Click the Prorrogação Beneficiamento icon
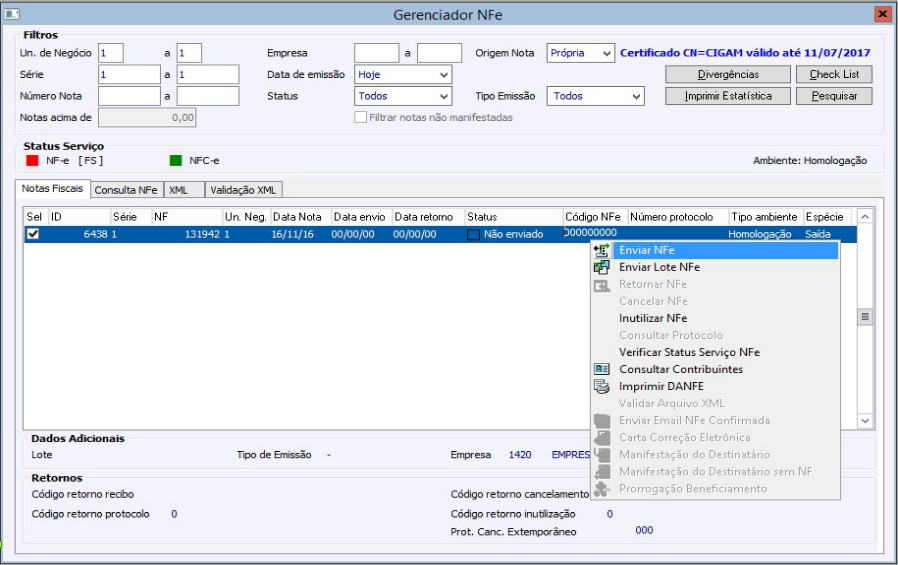The width and height of the screenshot is (898, 565). (601, 489)
